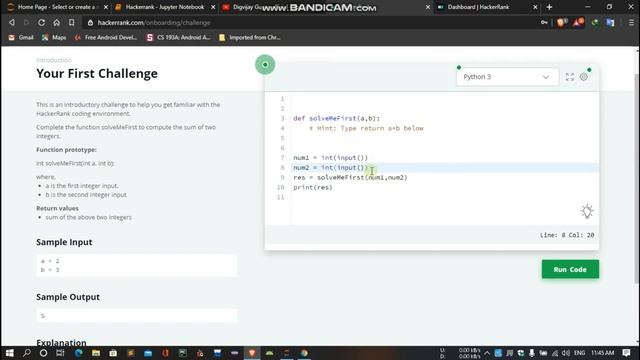The width and height of the screenshot is (640, 360).
Task: Open the saved passwords key icon
Action: [x=544, y=22]
